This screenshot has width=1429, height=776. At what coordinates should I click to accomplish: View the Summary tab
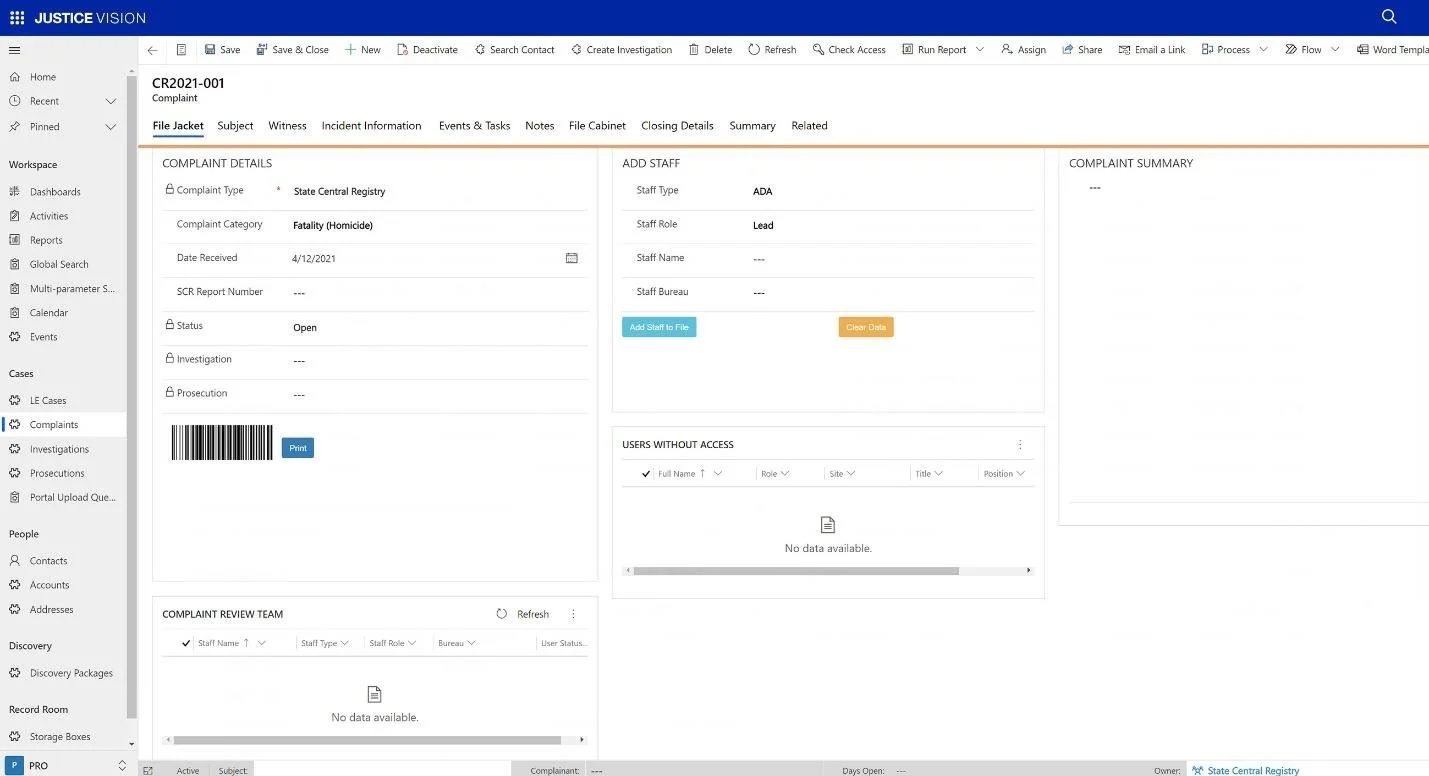click(752, 126)
